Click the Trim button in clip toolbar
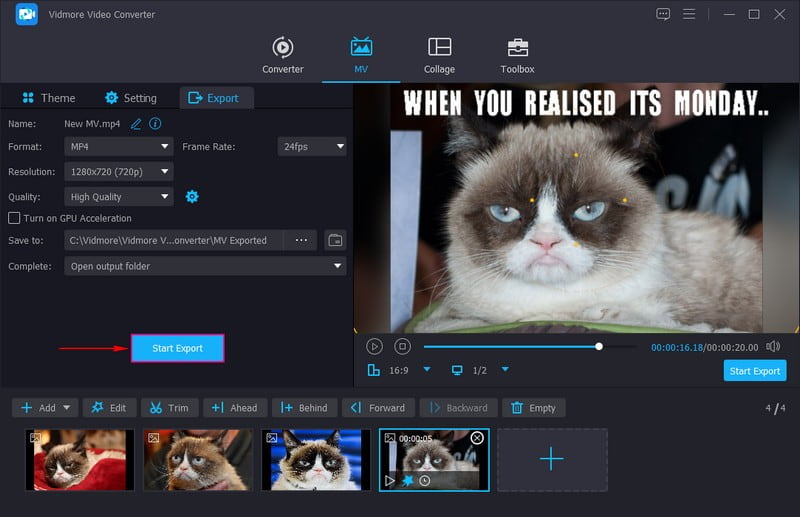 (x=168, y=408)
